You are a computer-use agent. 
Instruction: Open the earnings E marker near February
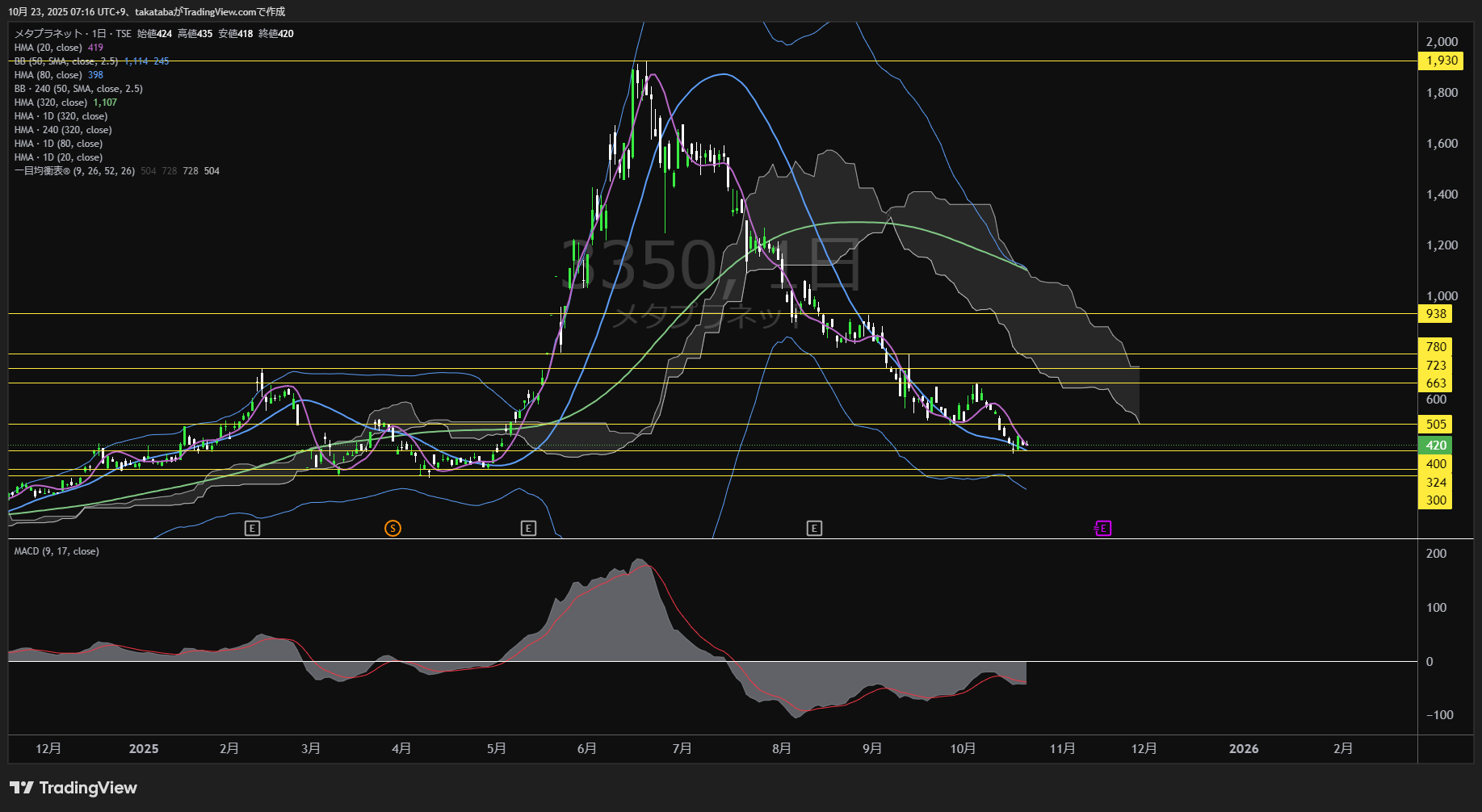click(252, 529)
